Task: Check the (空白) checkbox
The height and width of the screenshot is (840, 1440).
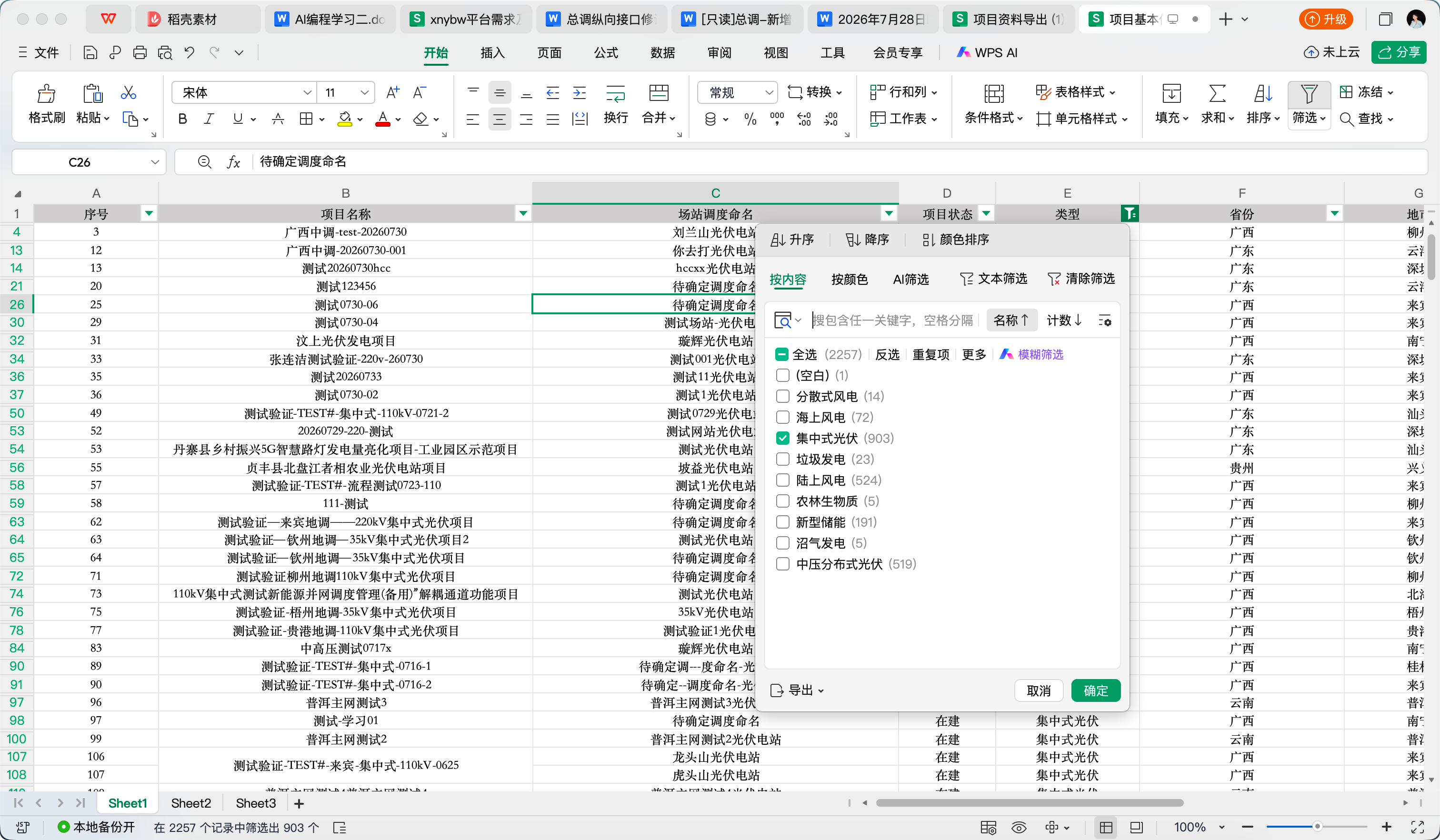Action: 783,375
